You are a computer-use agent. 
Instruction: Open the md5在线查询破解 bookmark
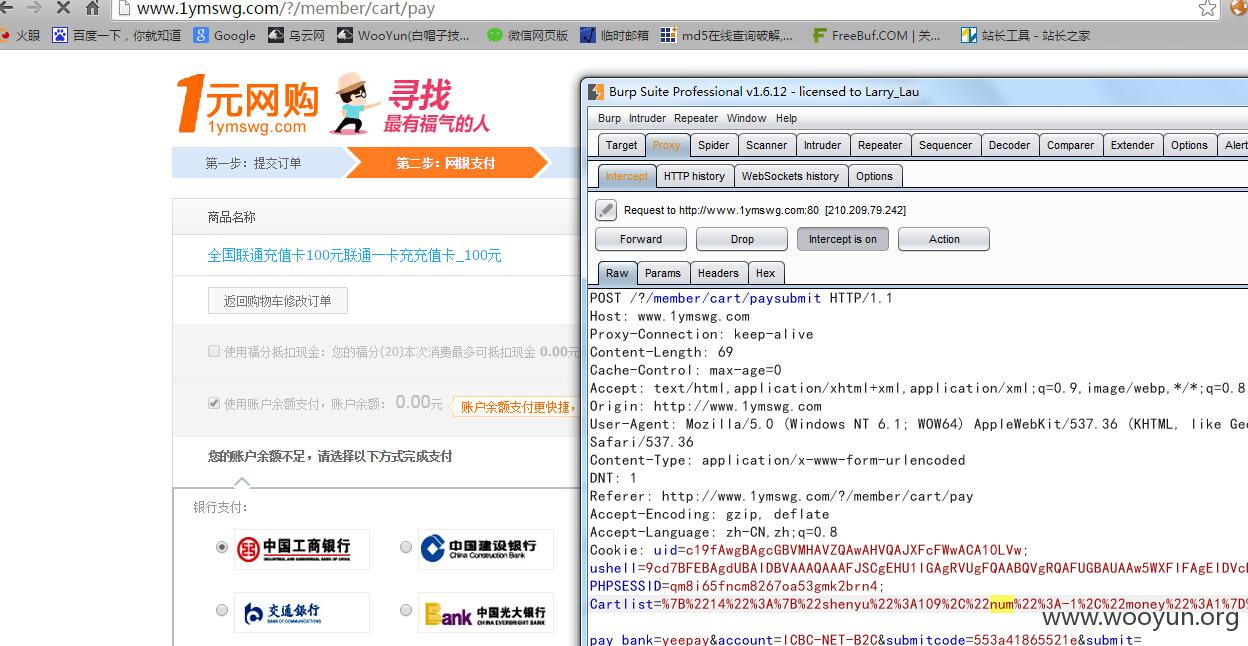pos(727,35)
